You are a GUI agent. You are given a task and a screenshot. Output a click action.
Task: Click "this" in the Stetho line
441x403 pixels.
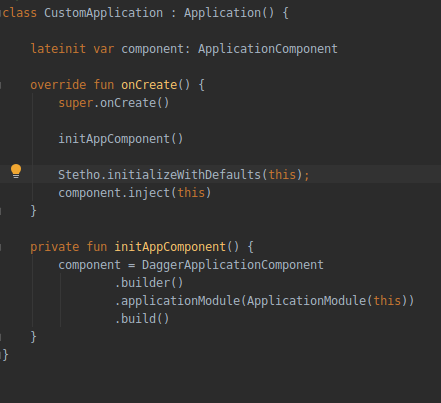(282, 175)
